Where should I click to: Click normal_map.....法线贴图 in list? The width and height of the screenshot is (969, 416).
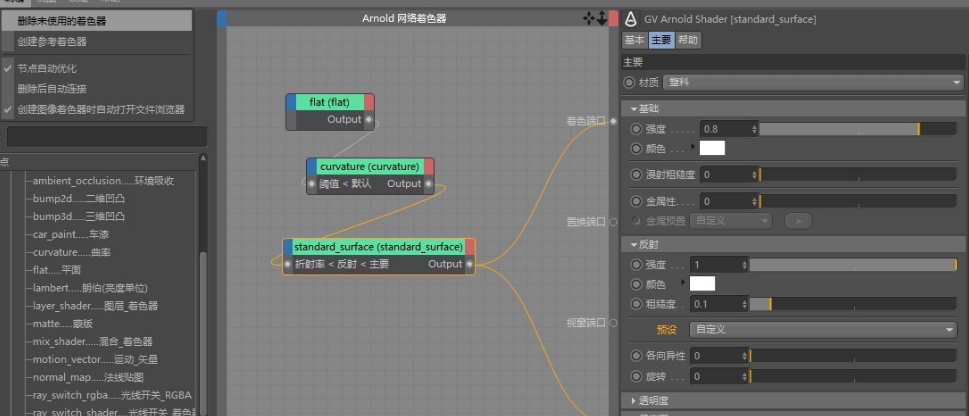click(x=88, y=378)
